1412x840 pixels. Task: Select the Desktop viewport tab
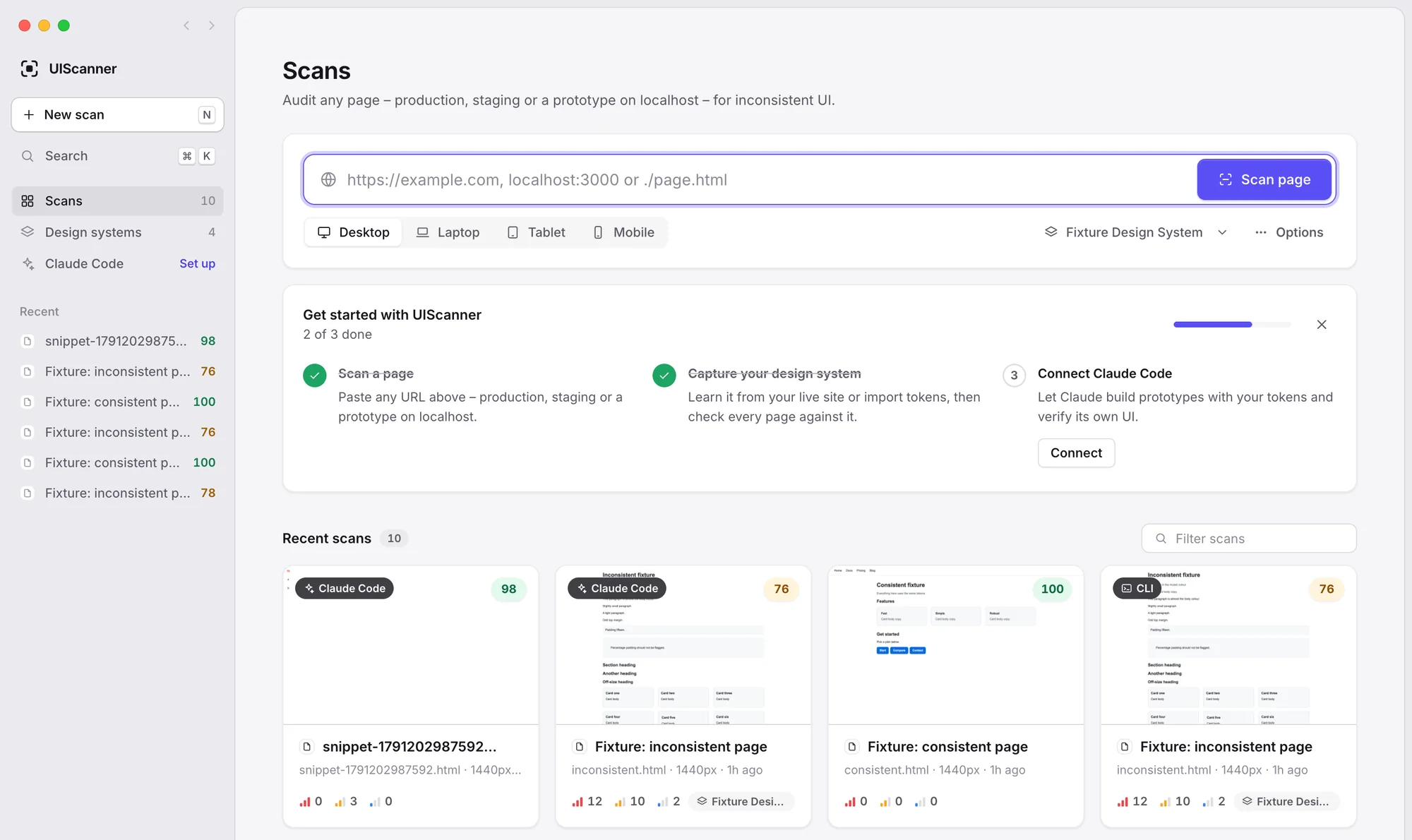(354, 232)
